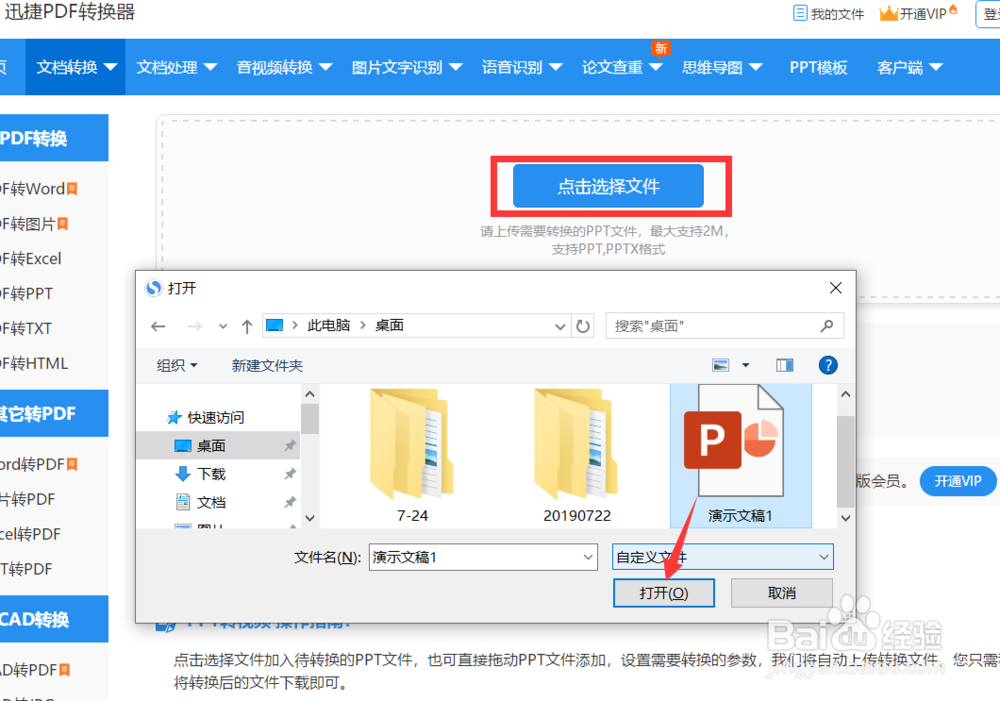Select the 7-24 folder

[412, 455]
